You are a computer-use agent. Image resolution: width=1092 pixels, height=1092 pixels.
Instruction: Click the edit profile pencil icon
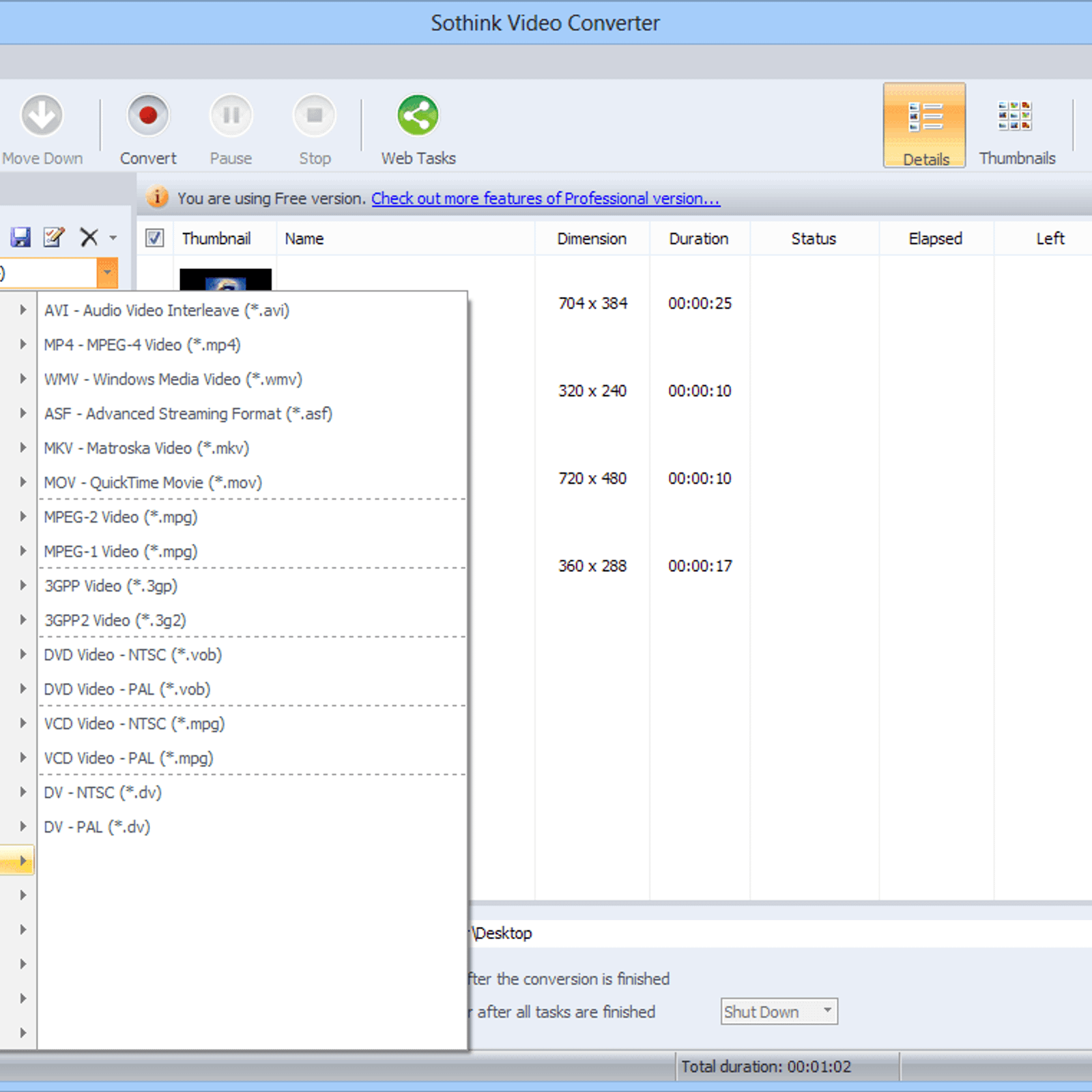pos(53,238)
